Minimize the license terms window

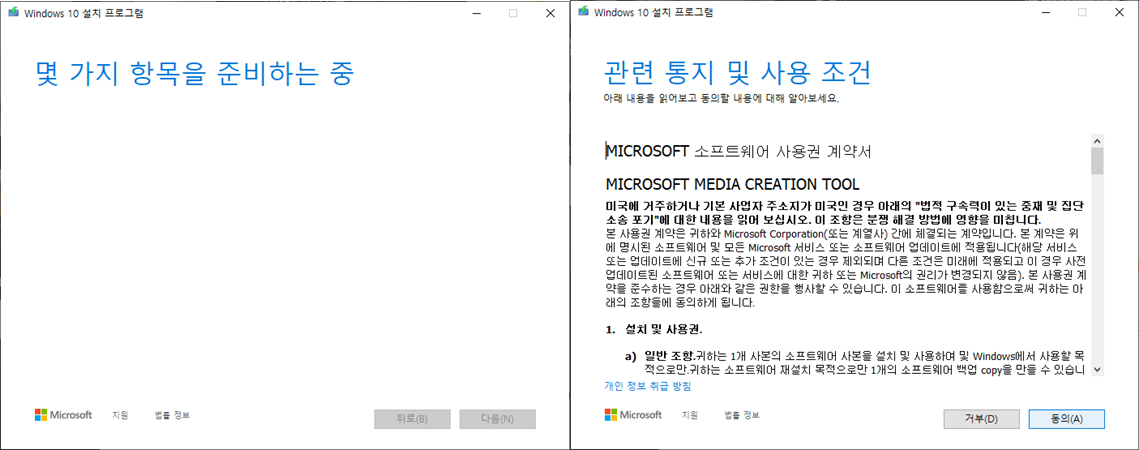tap(1045, 12)
